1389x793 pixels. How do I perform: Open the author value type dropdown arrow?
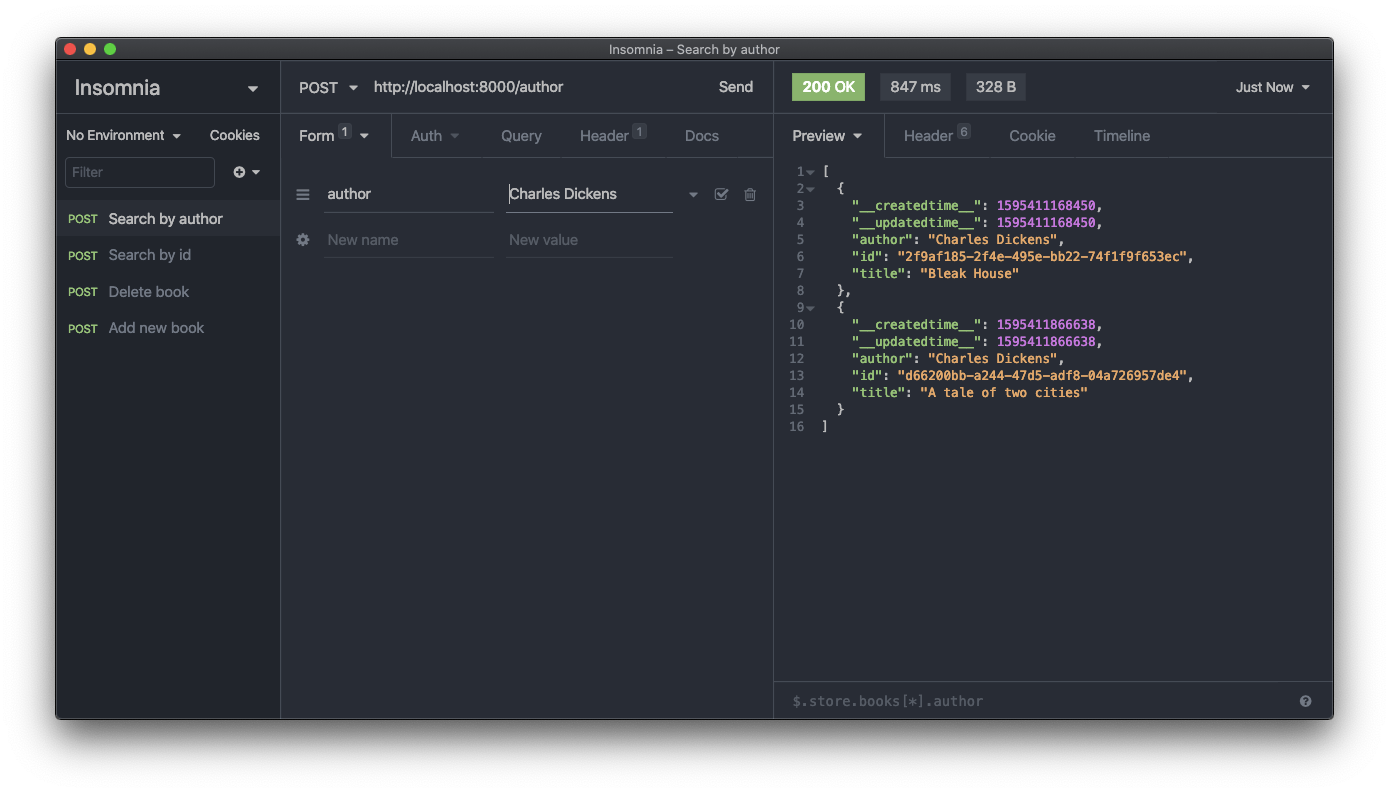(x=693, y=195)
